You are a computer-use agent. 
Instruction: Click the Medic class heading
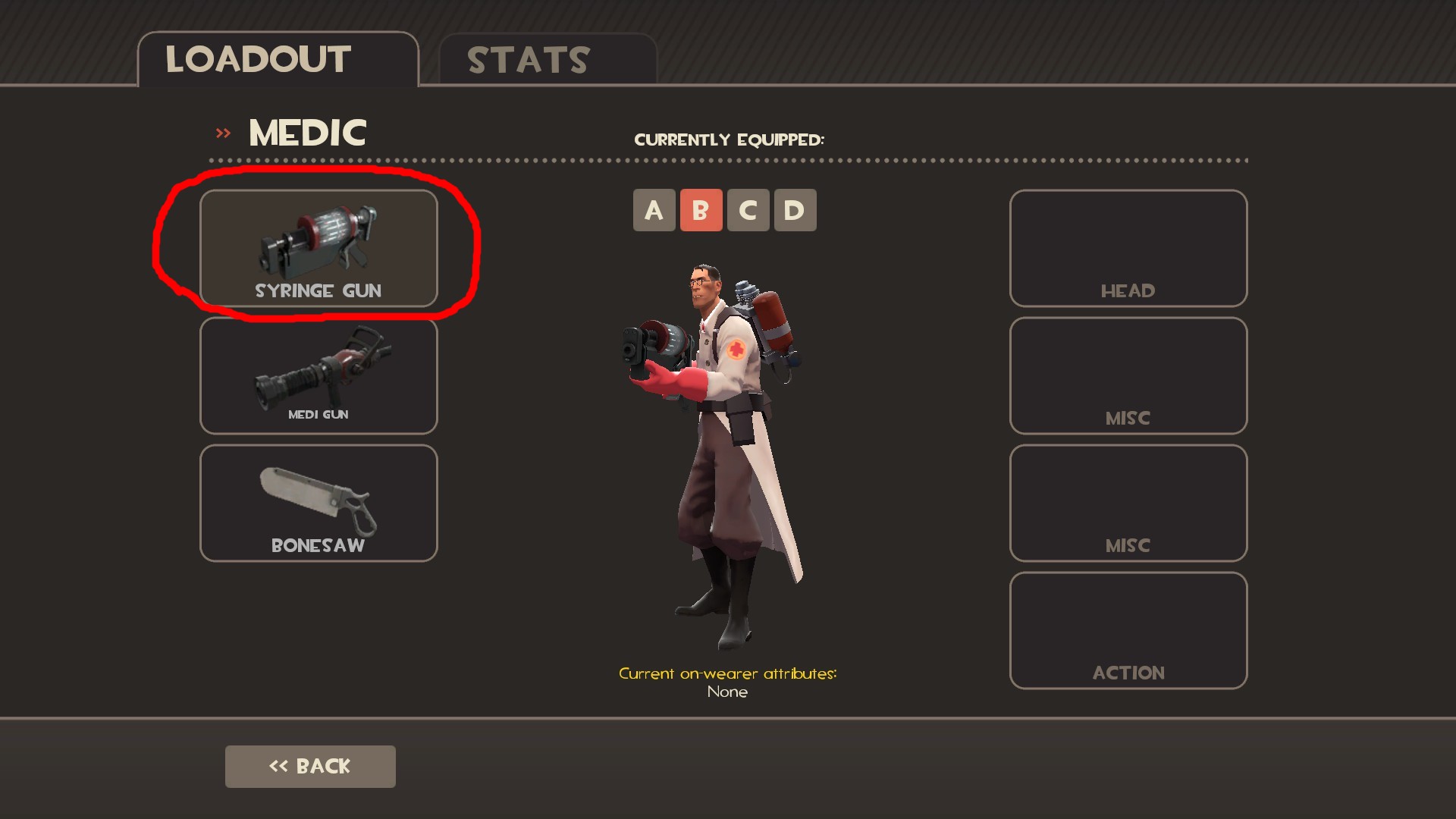(x=308, y=133)
